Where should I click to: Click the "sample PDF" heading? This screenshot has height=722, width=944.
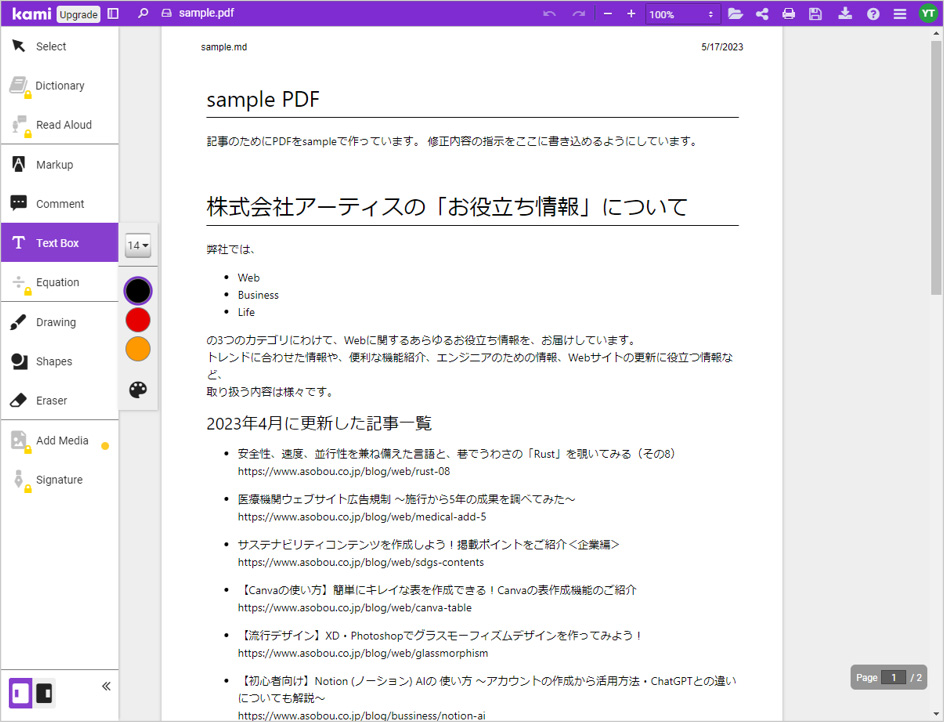click(263, 99)
